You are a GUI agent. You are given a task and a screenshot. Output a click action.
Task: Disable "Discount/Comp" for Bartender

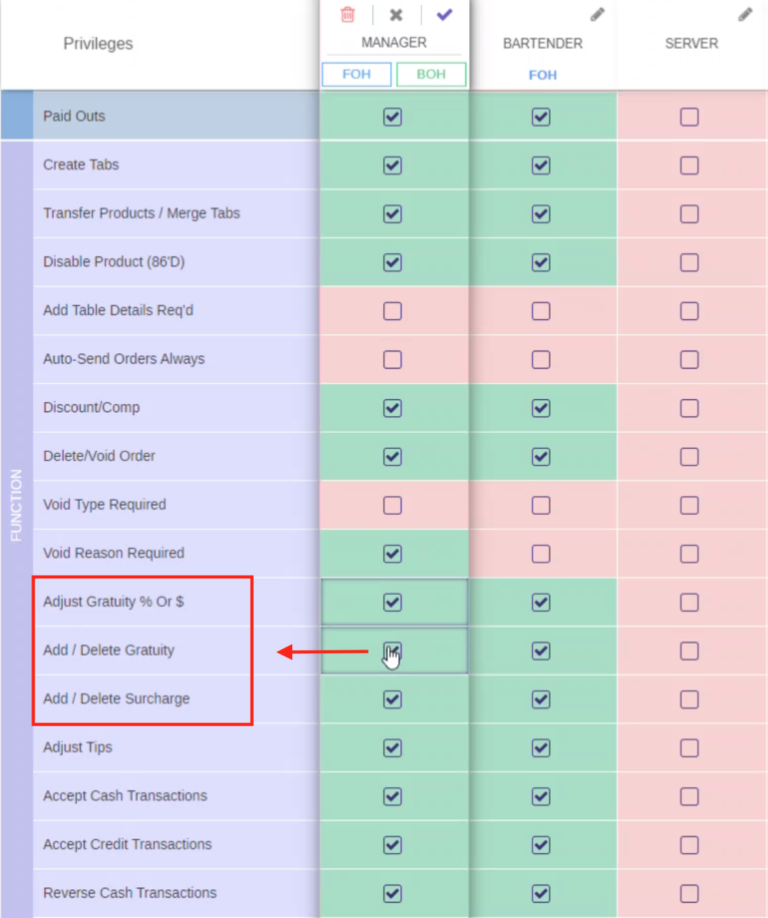point(540,408)
